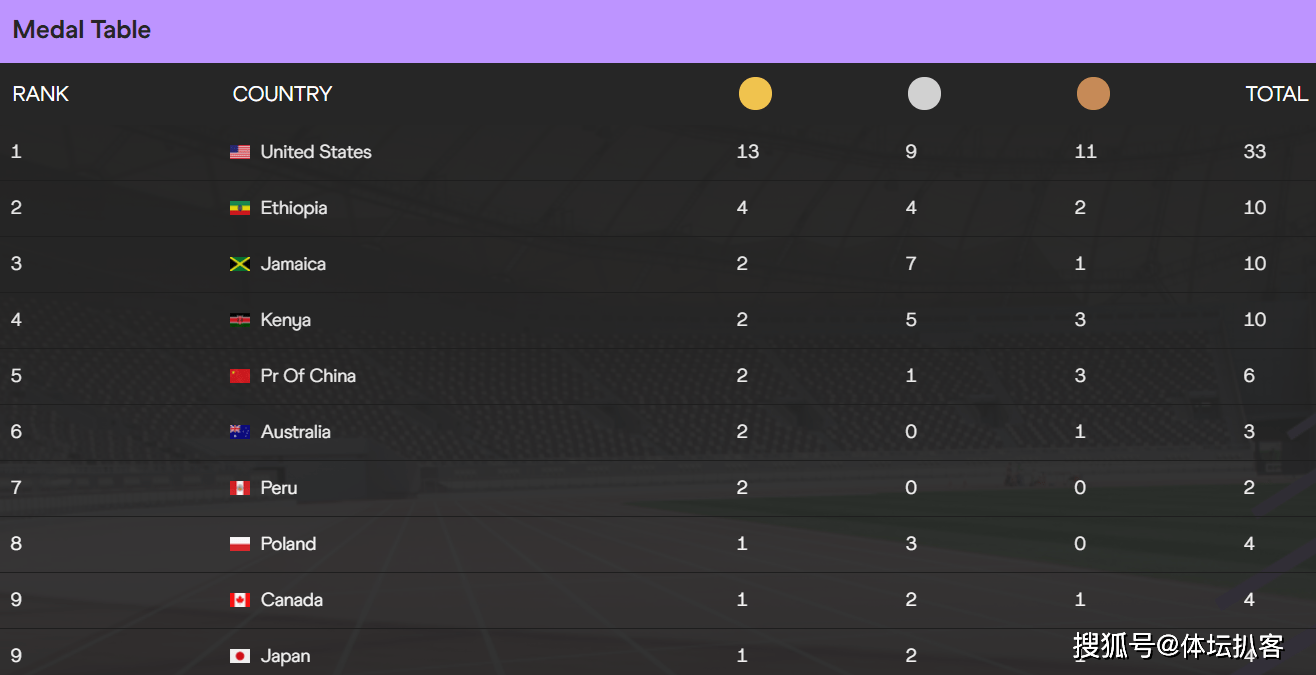This screenshot has height=675, width=1316.
Task: Select the TOTAL column header
Action: 1277,94
